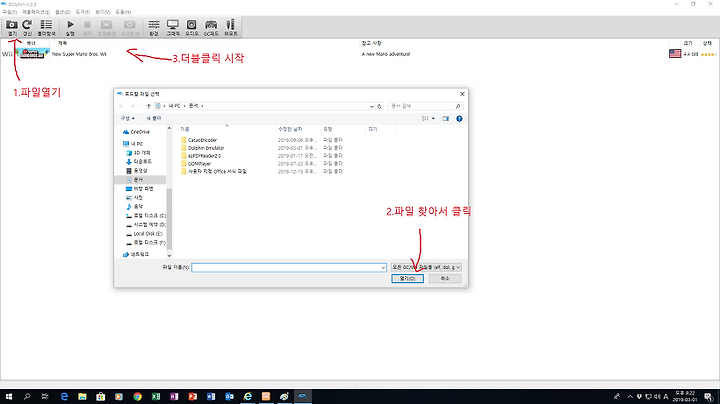Open the Config sliders toolbar icon

tap(154, 28)
